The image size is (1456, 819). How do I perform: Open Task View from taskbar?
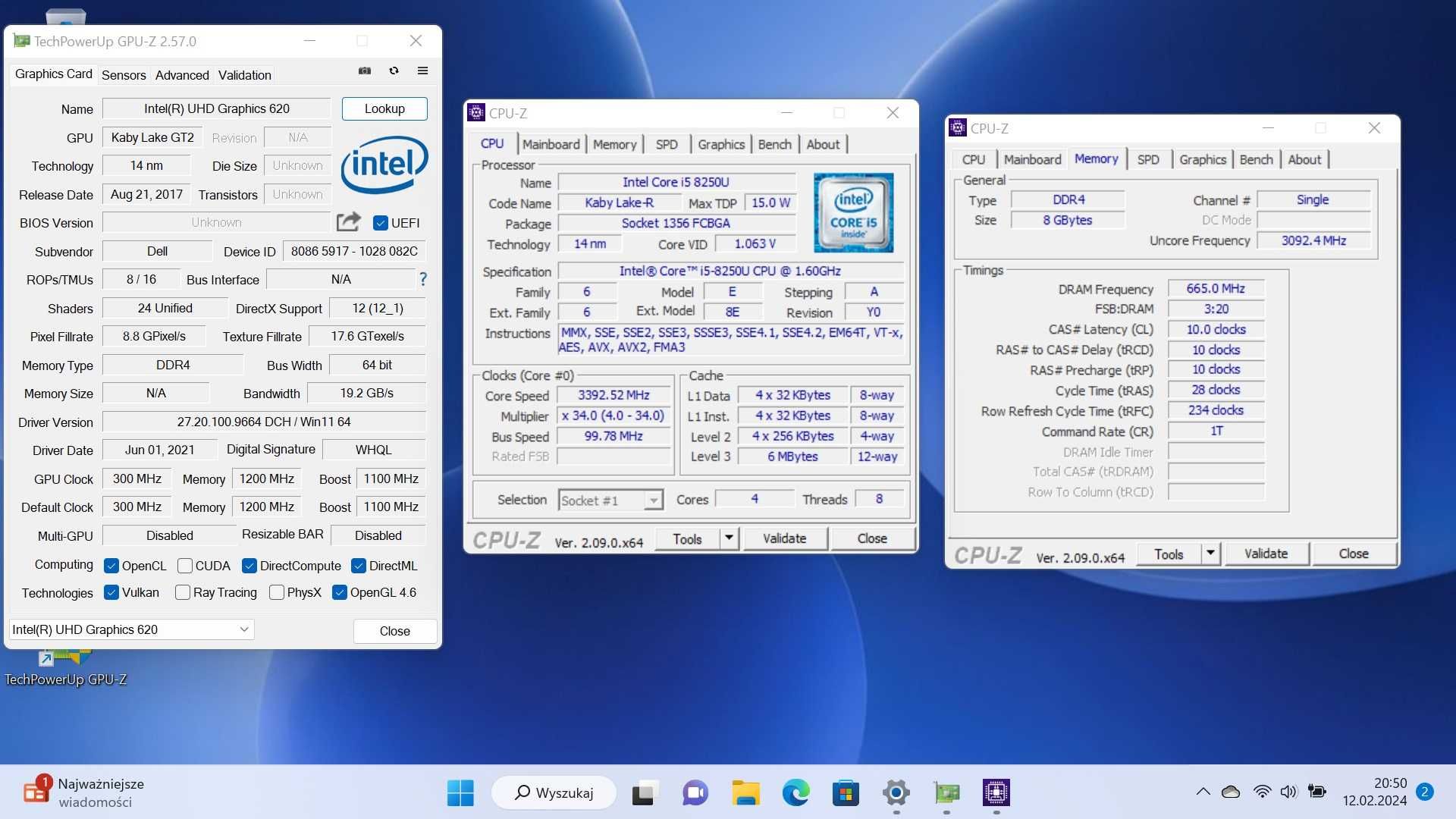point(643,793)
